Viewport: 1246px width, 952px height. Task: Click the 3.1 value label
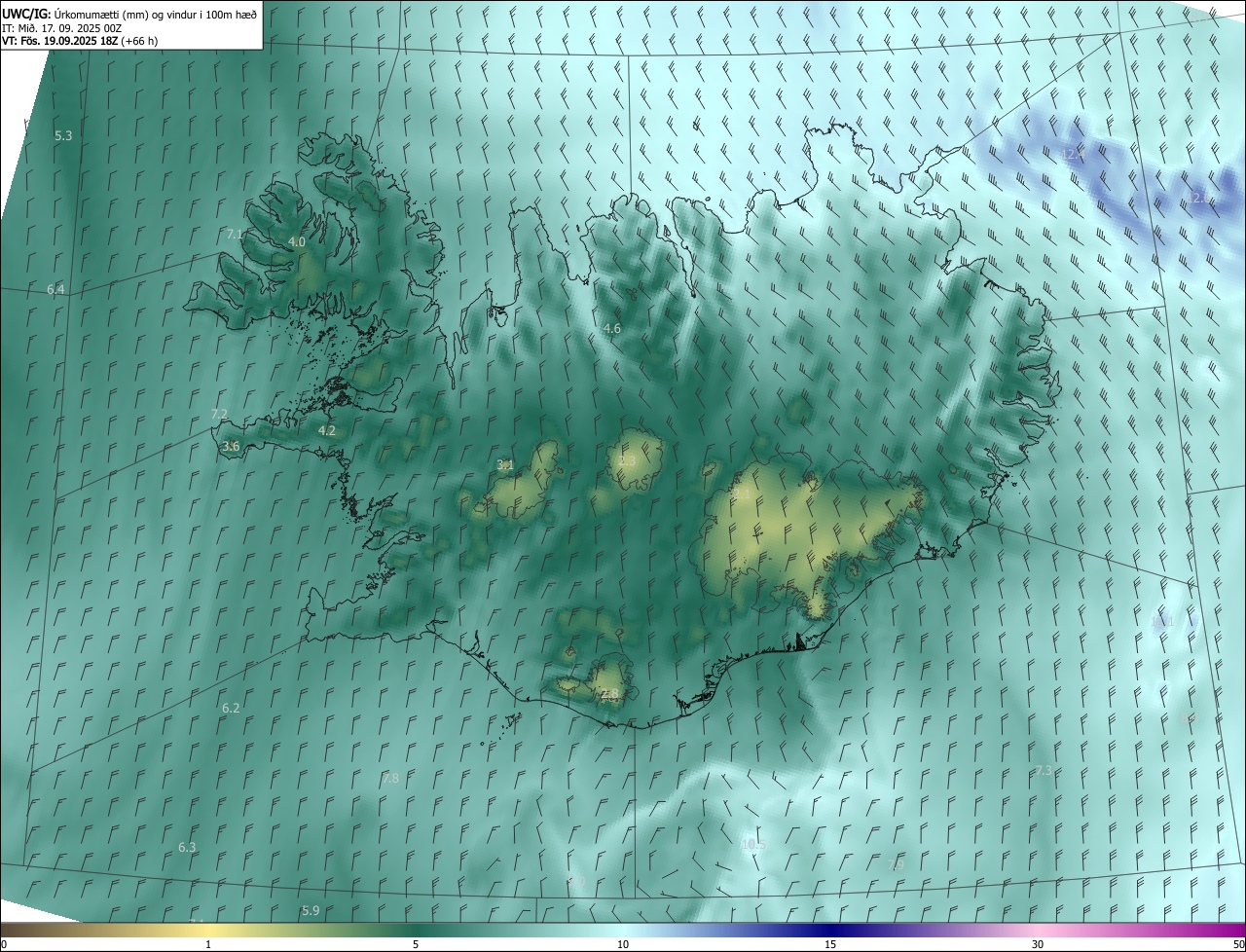[505, 464]
